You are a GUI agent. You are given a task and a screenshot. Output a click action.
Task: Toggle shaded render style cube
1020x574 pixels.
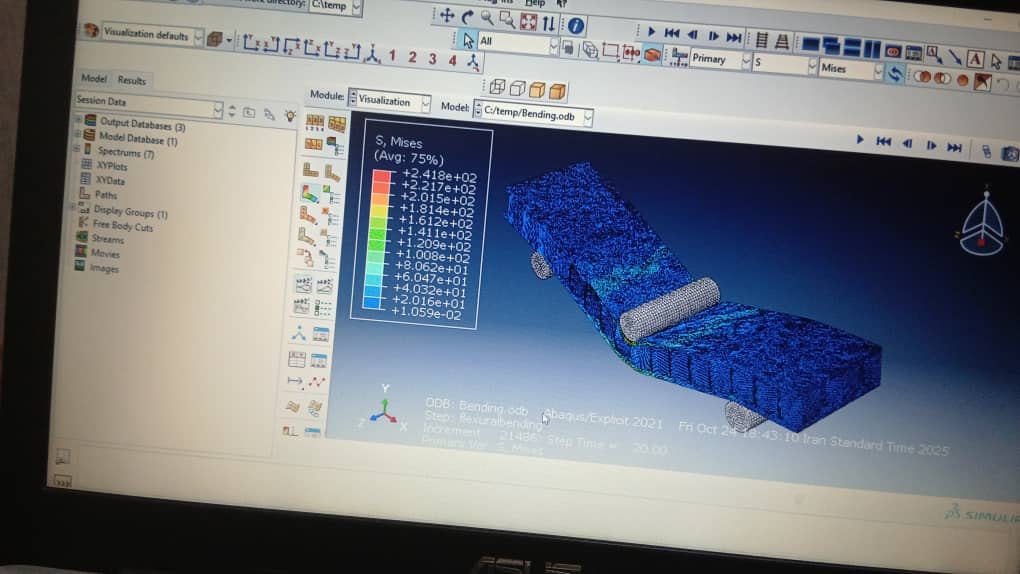555,88
